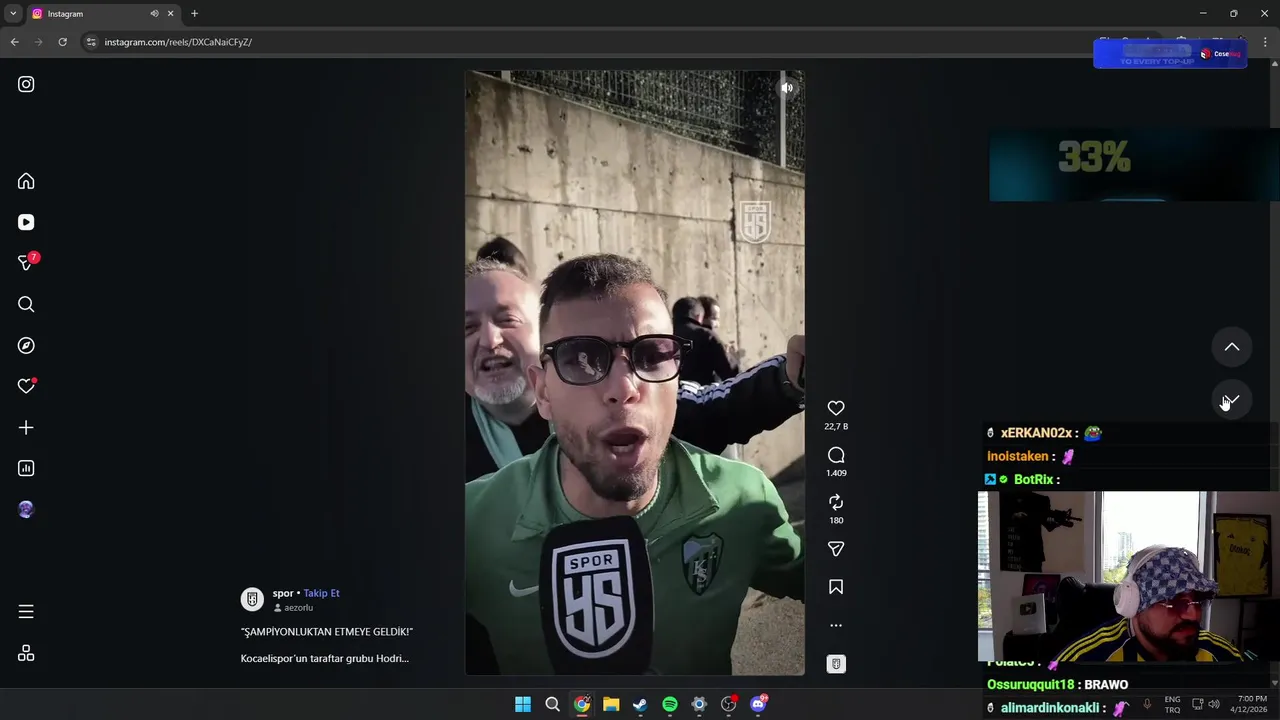Viewport: 1280px width, 720px height.
Task: Save the reel with bookmark icon
Action: 836,587
